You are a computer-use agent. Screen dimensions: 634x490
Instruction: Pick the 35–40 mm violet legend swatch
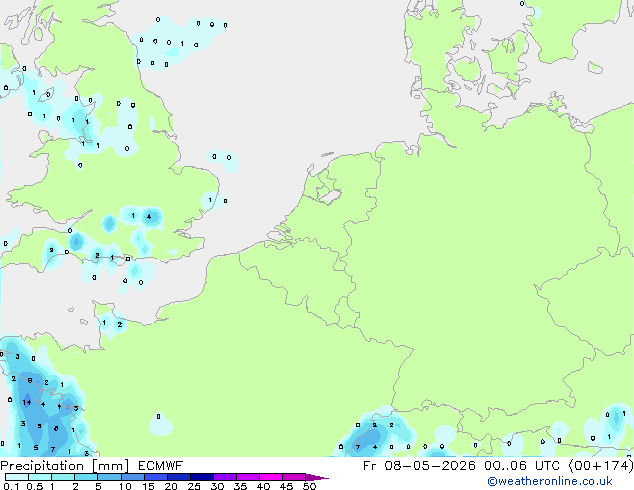[x=248, y=477]
